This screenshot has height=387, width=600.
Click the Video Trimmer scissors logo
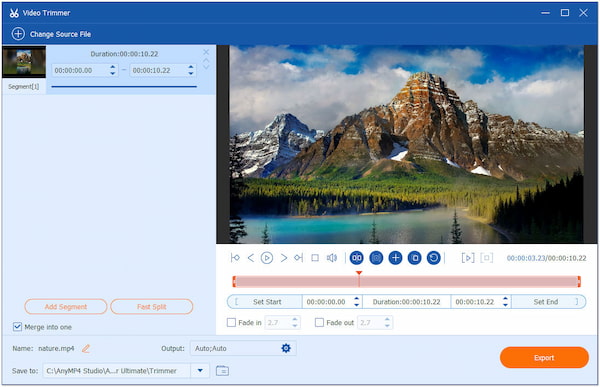coord(14,13)
